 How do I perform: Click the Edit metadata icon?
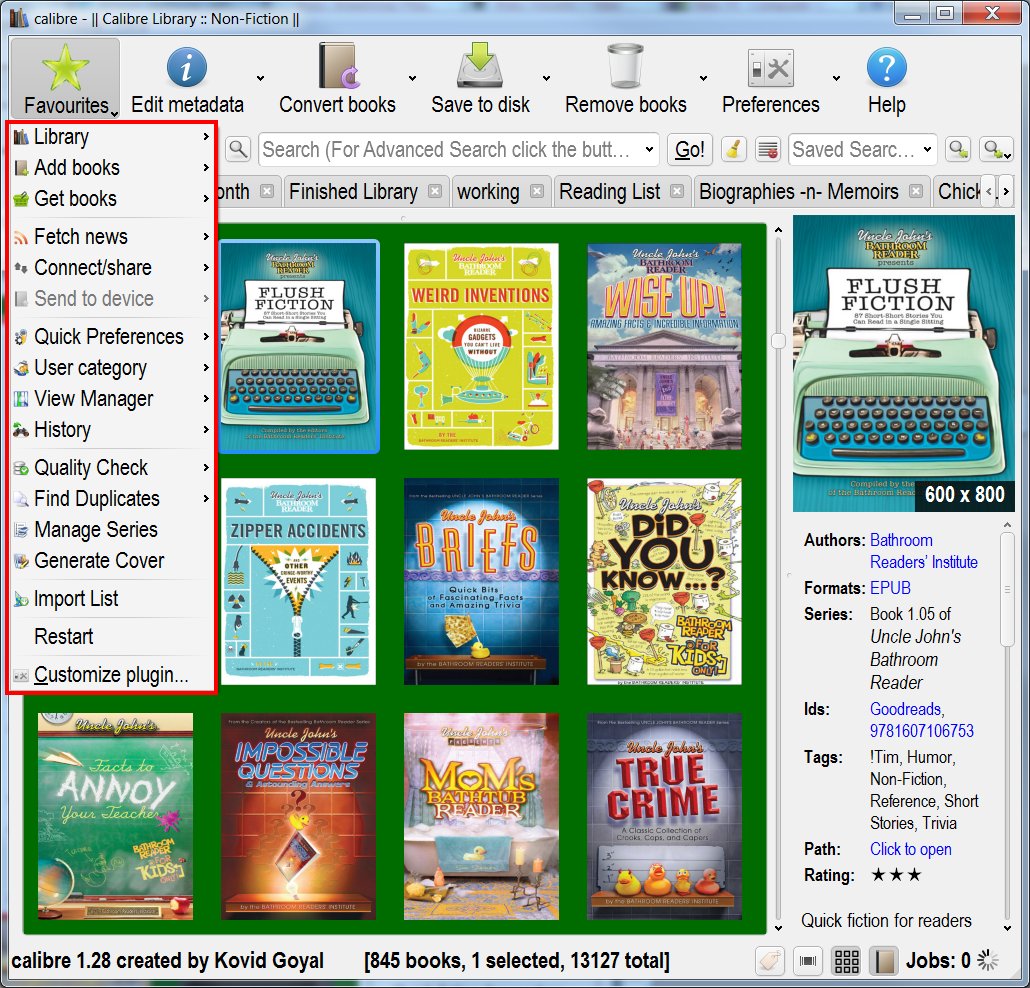click(x=187, y=68)
